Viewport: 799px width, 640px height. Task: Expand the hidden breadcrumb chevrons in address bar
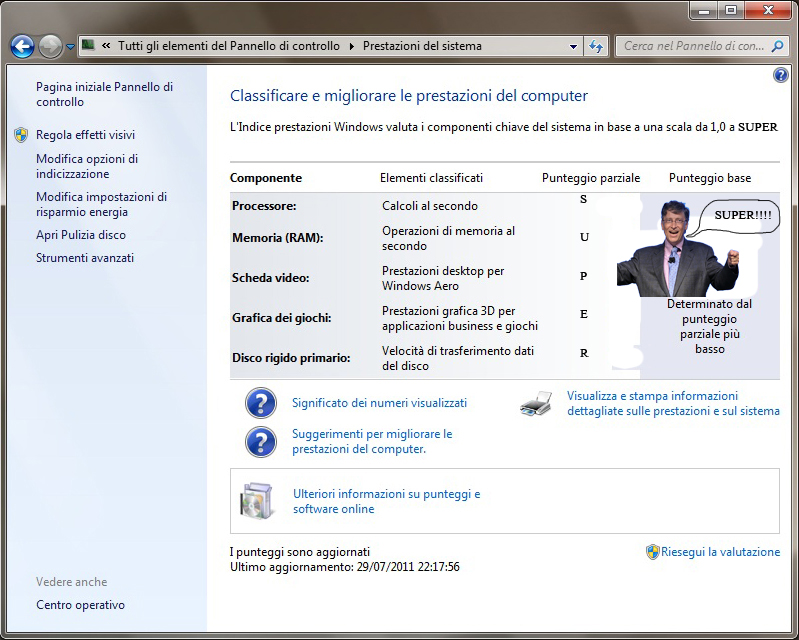[x=106, y=46]
